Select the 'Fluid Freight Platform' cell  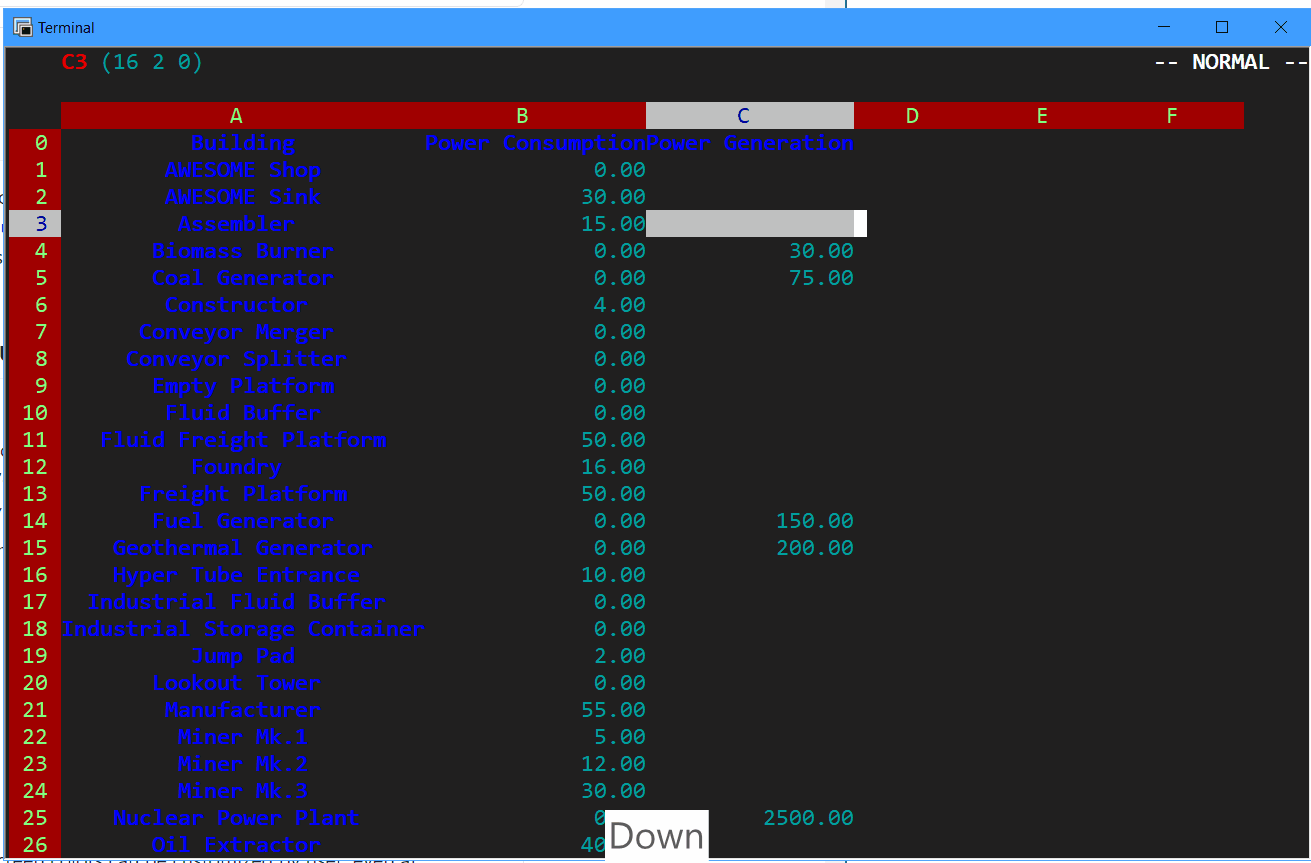click(x=243, y=440)
